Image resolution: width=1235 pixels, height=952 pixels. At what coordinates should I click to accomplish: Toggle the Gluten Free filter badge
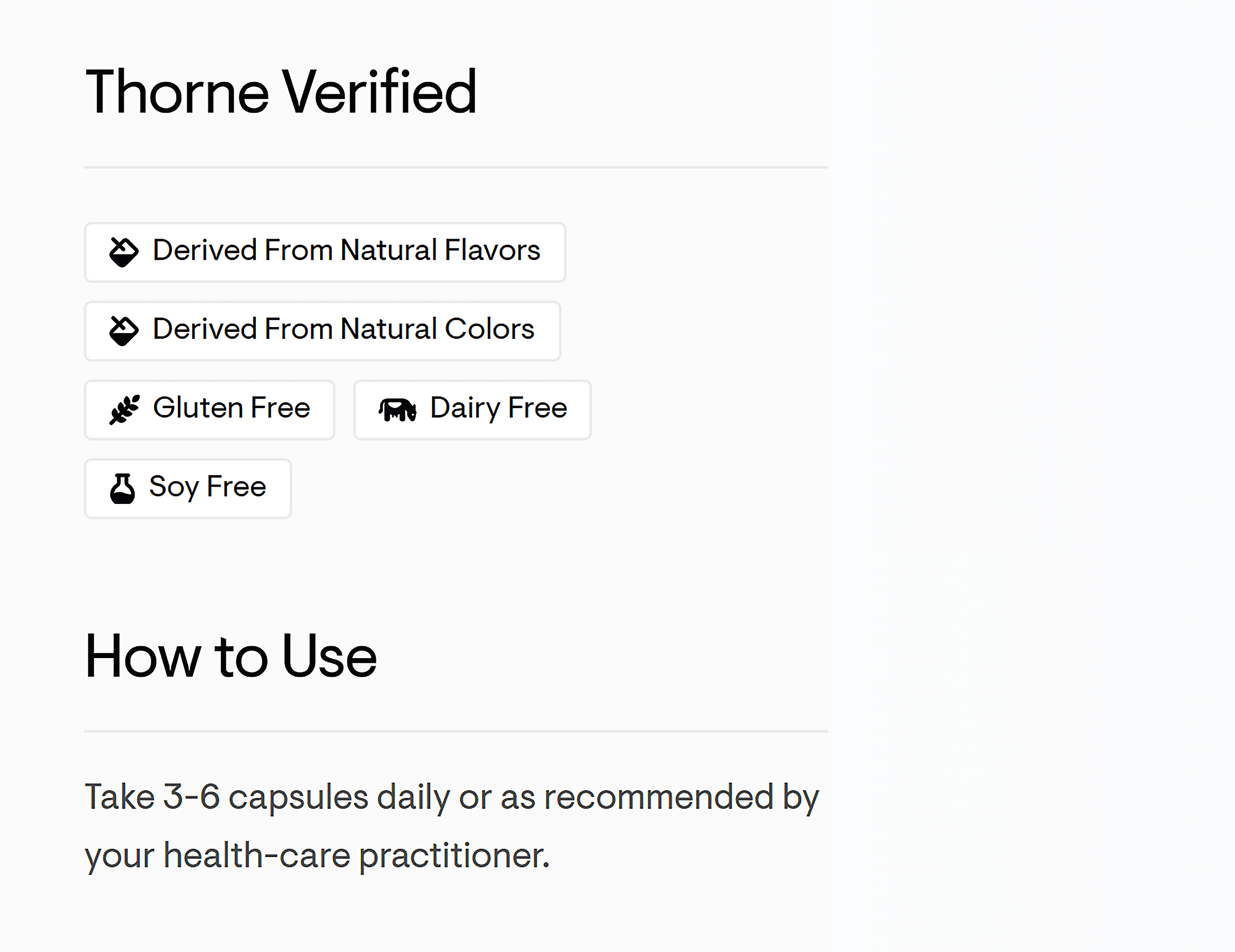tap(209, 409)
